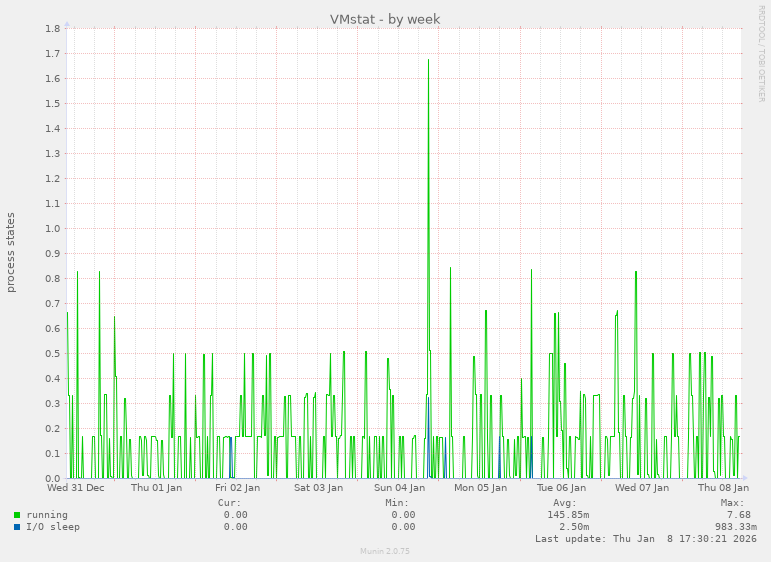Click the 'Sun 04 Jan' x-axis label
Image resolution: width=771 pixels, height=562 pixels.
(400, 488)
